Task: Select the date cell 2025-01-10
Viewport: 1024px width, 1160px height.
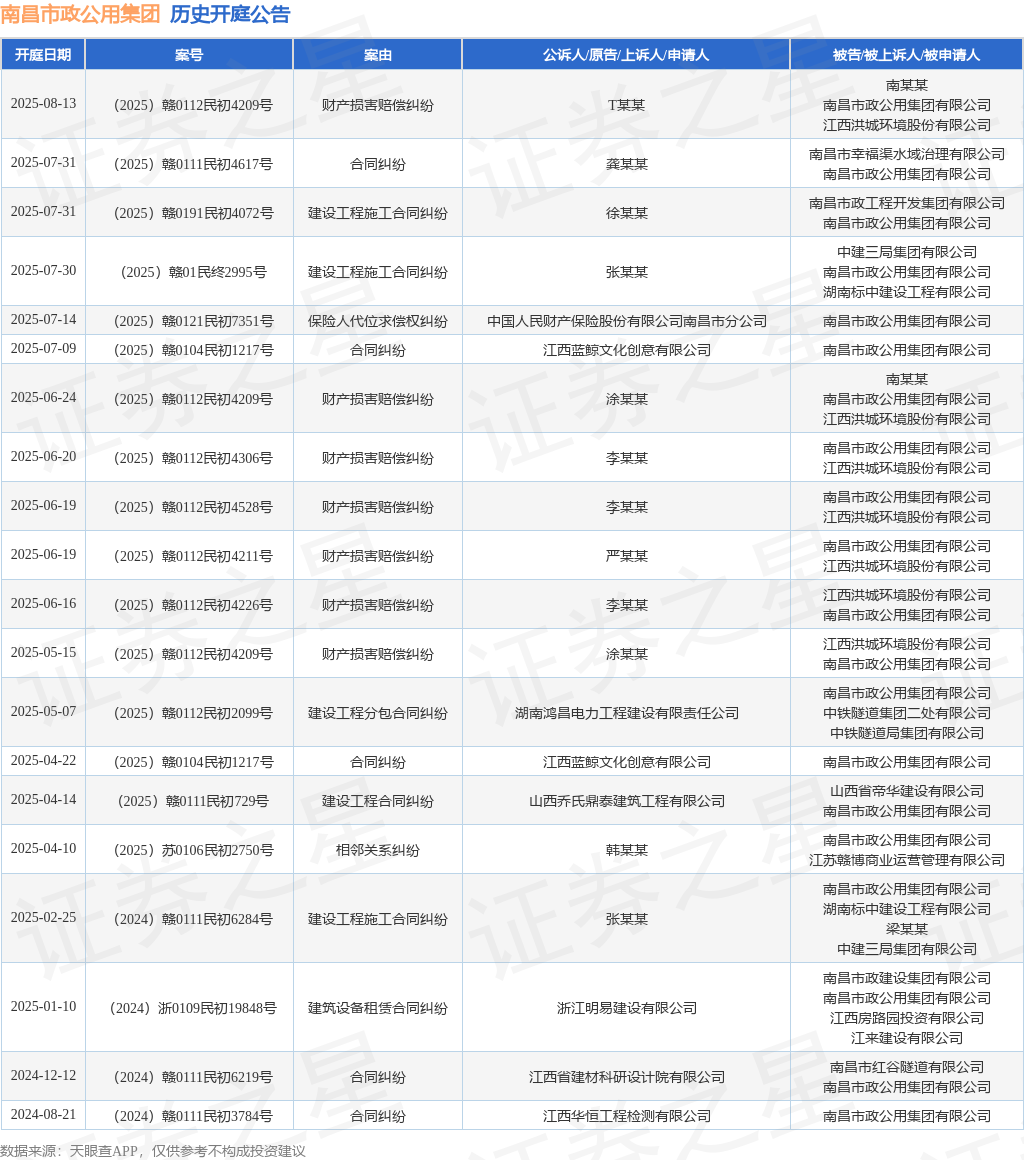Action: 44,1006
